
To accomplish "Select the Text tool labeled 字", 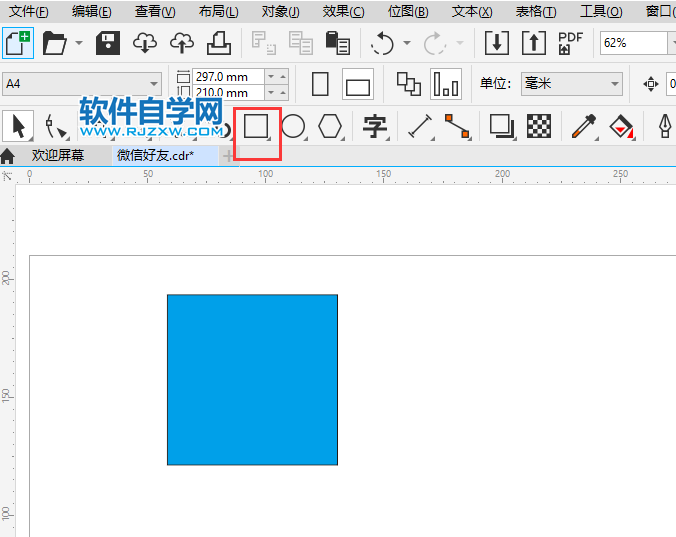I will [375, 127].
